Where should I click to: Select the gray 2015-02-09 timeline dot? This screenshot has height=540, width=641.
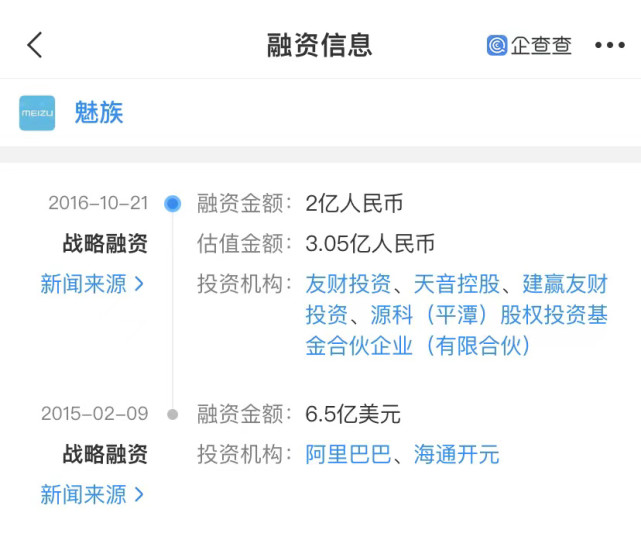pyautogui.click(x=173, y=414)
